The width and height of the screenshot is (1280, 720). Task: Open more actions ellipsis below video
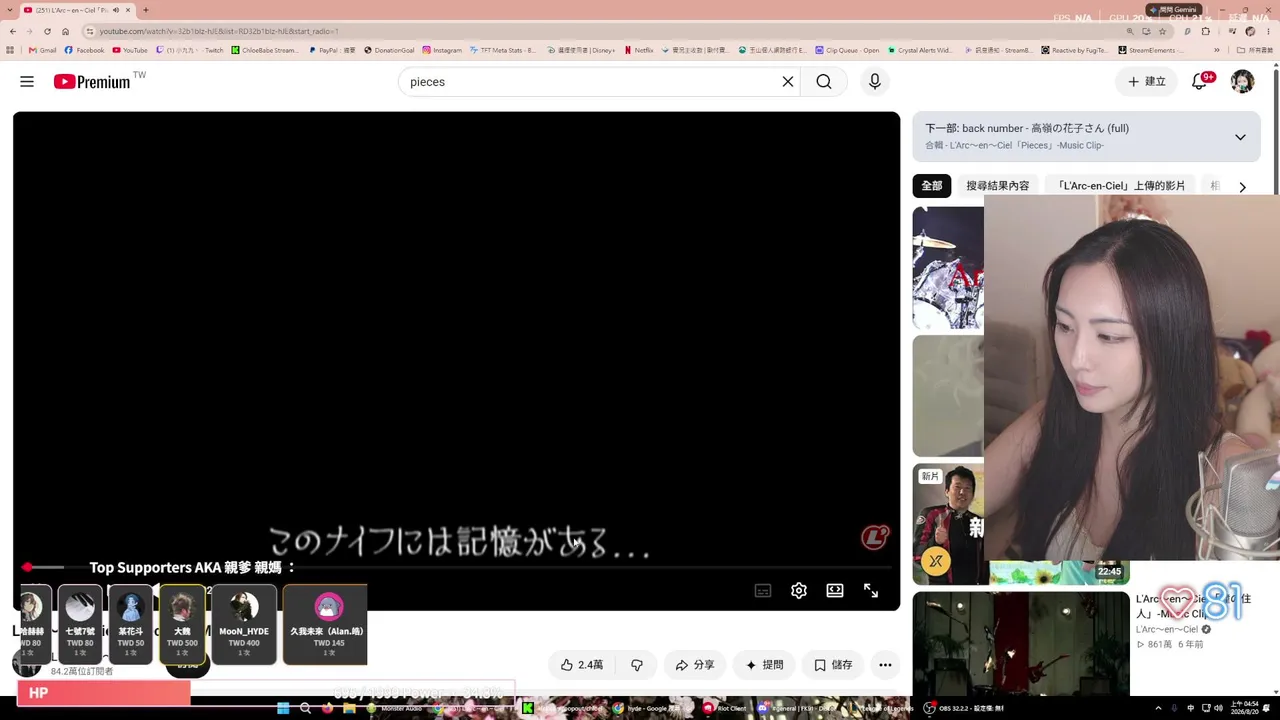tap(885, 665)
